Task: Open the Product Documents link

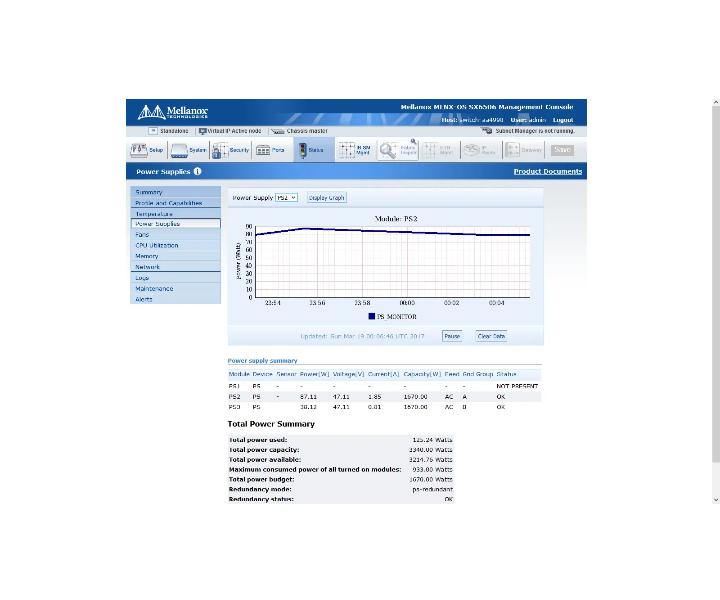Action: click(x=548, y=172)
